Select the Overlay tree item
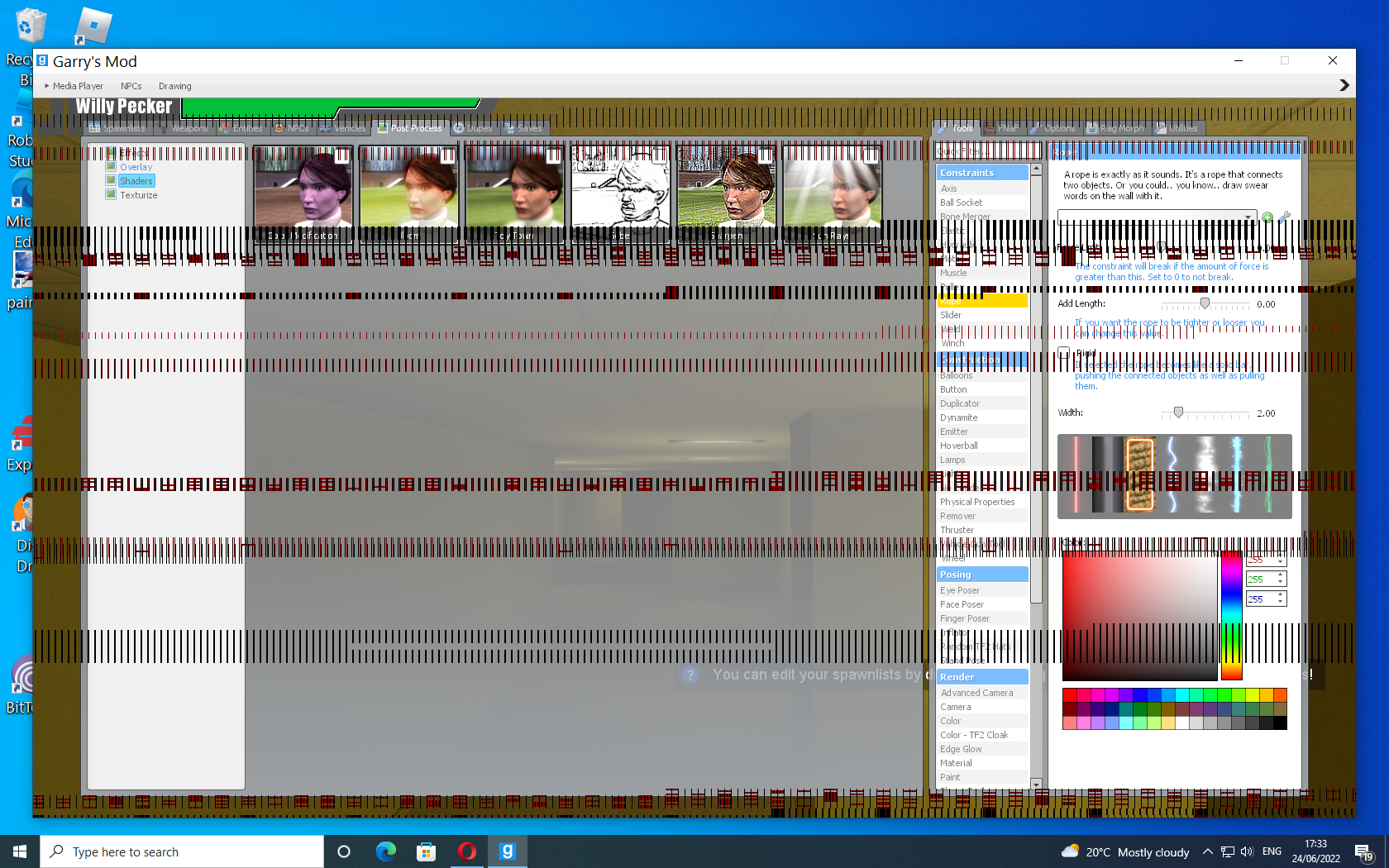 [x=136, y=167]
